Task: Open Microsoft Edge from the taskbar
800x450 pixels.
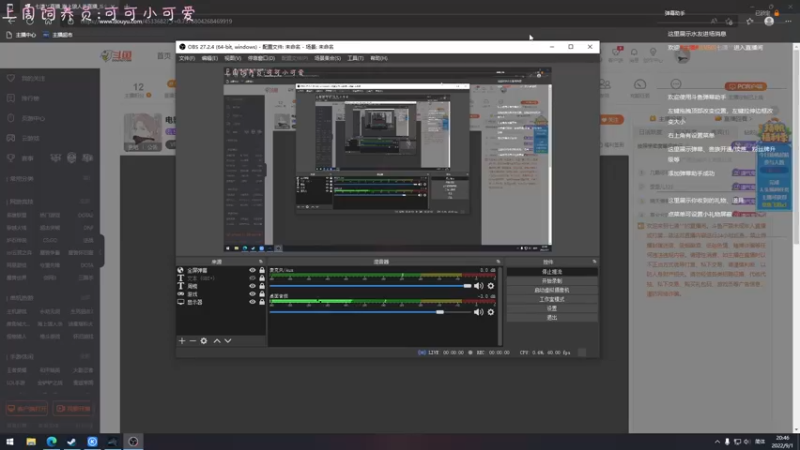Action: pos(52,441)
